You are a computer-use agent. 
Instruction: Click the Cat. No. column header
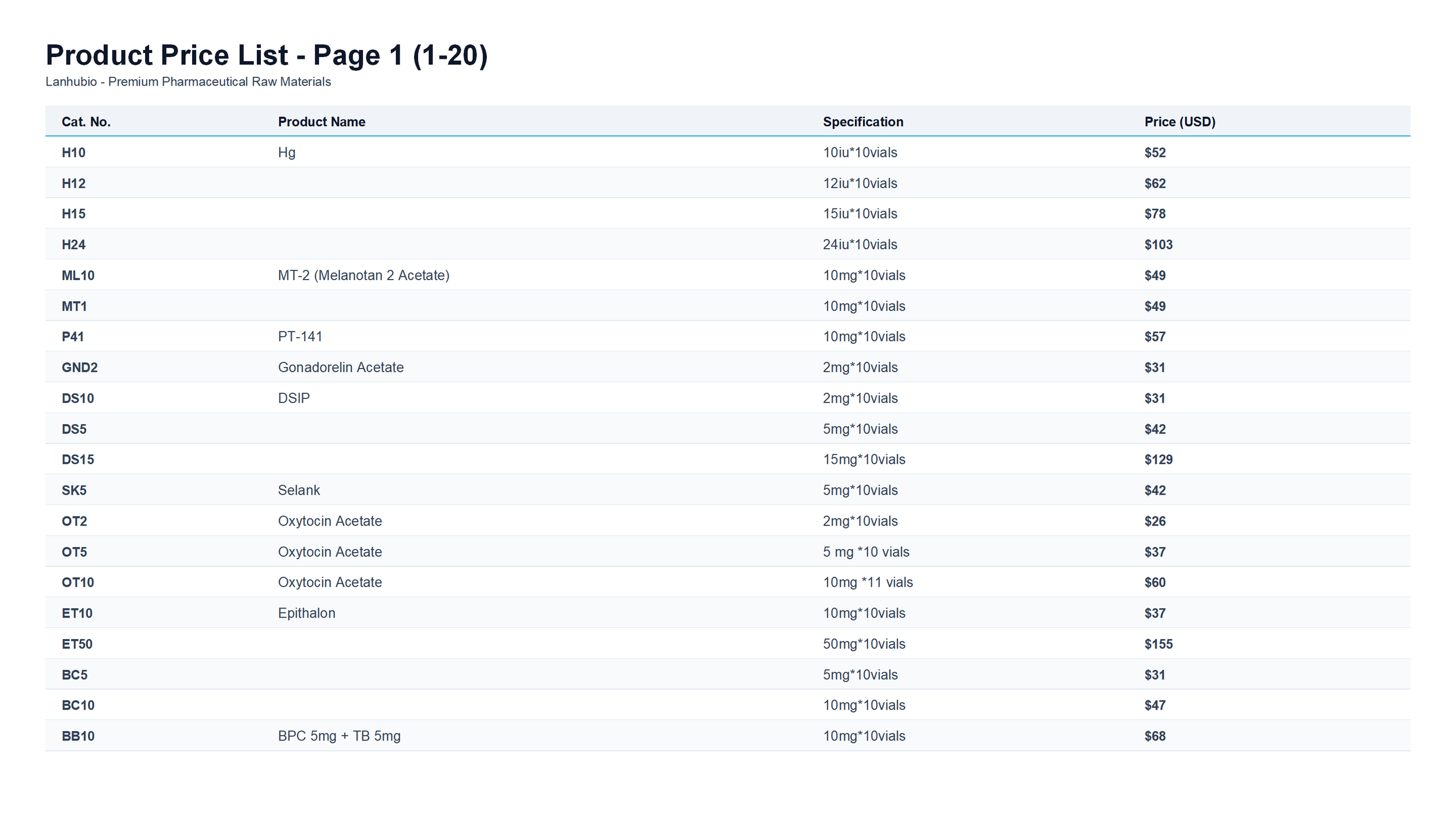pyautogui.click(x=86, y=122)
